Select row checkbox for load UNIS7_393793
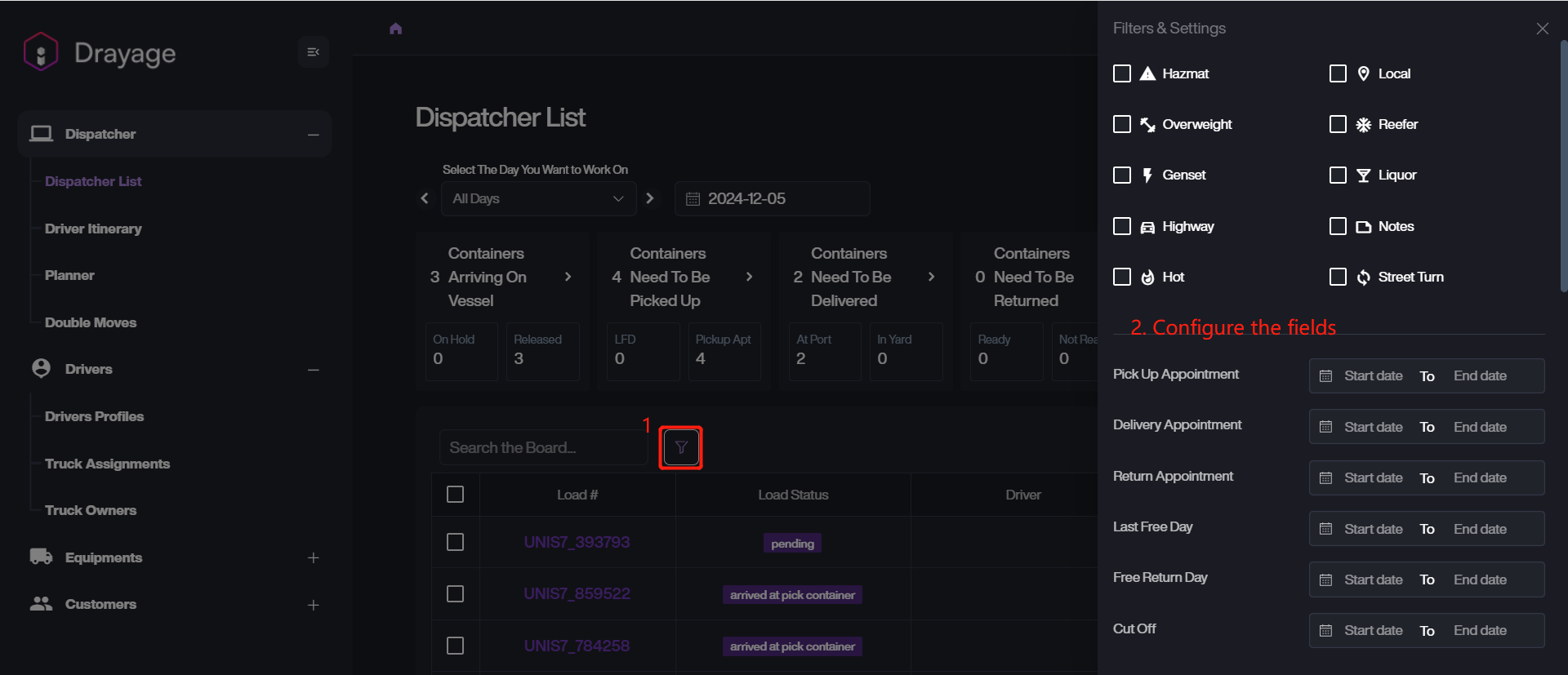 pos(456,542)
